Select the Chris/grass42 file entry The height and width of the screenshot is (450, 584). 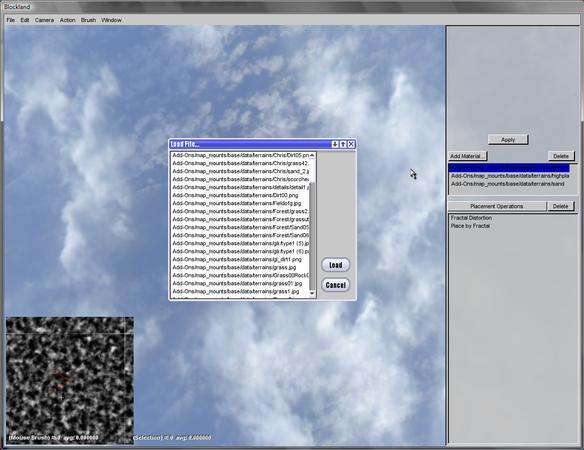pyautogui.click(x=241, y=163)
